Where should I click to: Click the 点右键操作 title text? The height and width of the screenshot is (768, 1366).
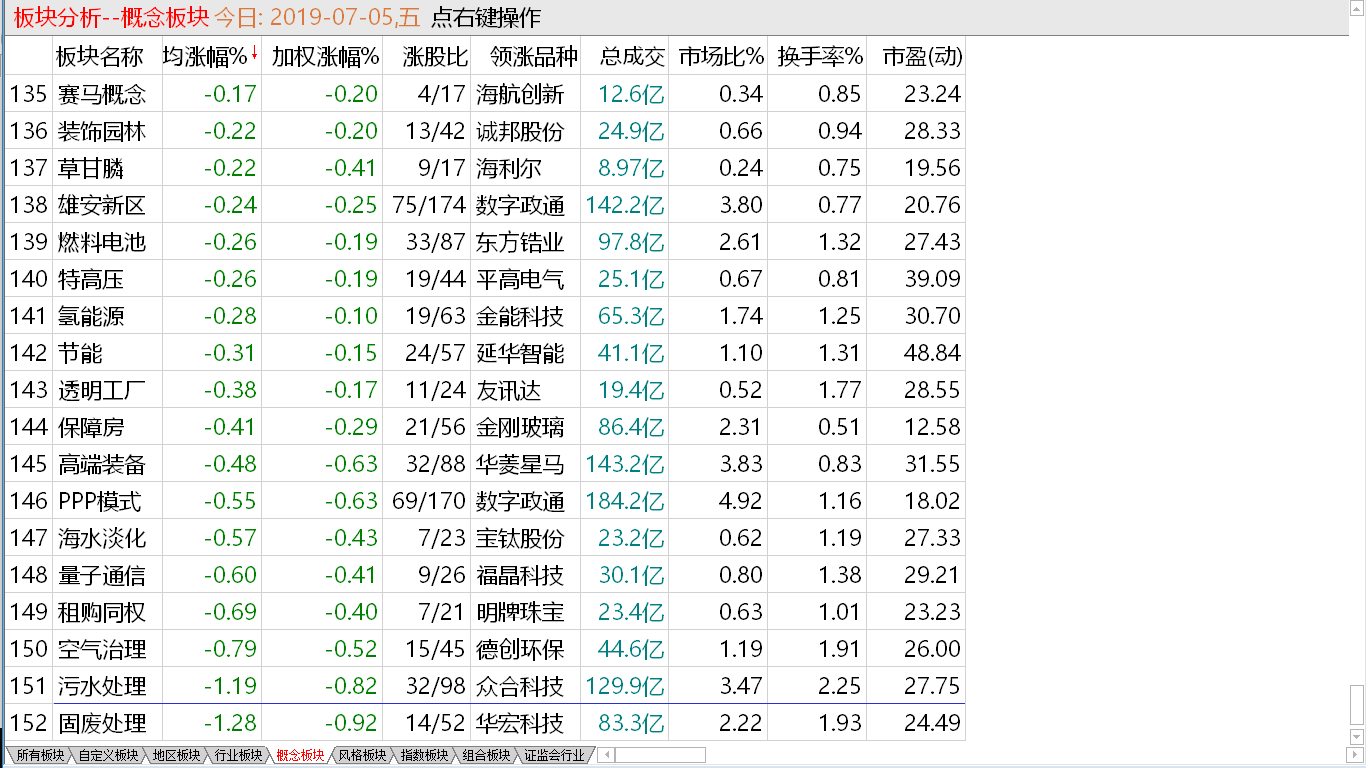click(x=485, y=17)
